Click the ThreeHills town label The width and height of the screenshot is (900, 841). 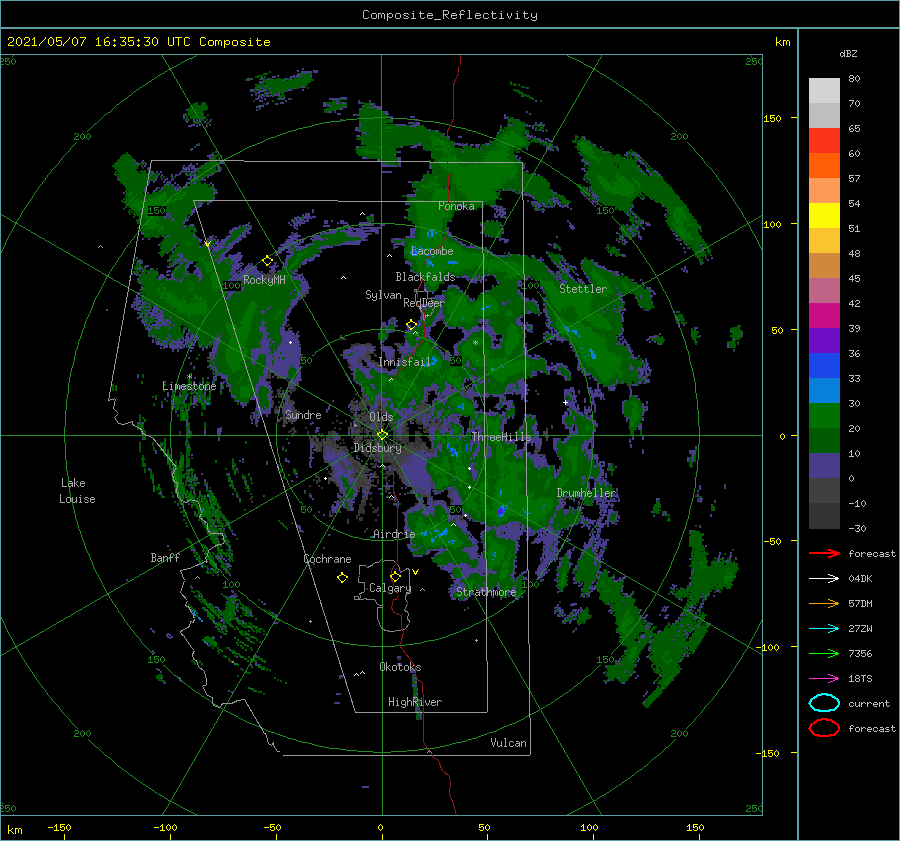(x=502, y=437)
